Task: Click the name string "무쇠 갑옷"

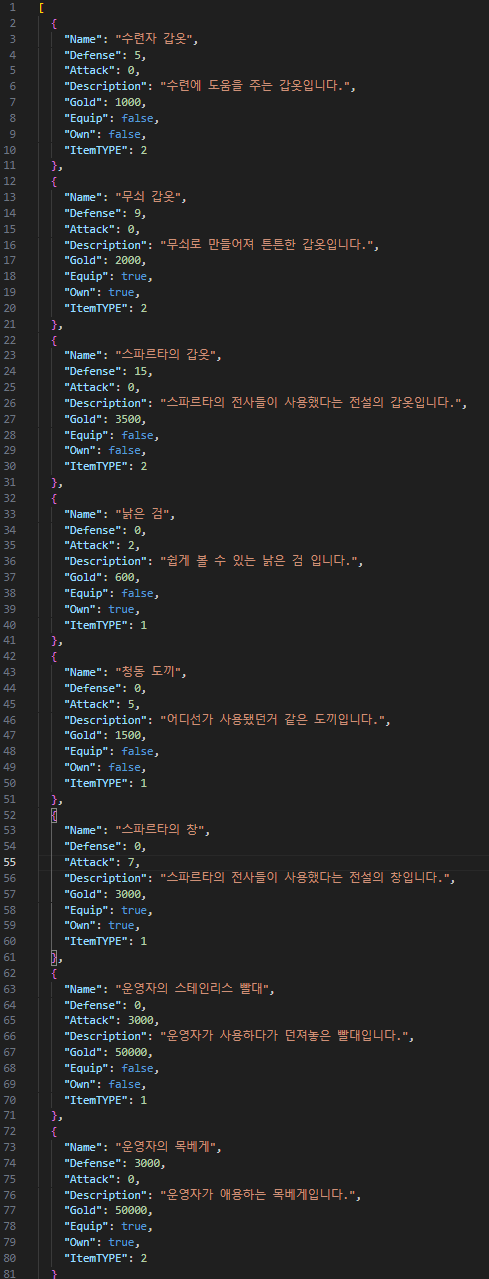Action: coord(150,197)
